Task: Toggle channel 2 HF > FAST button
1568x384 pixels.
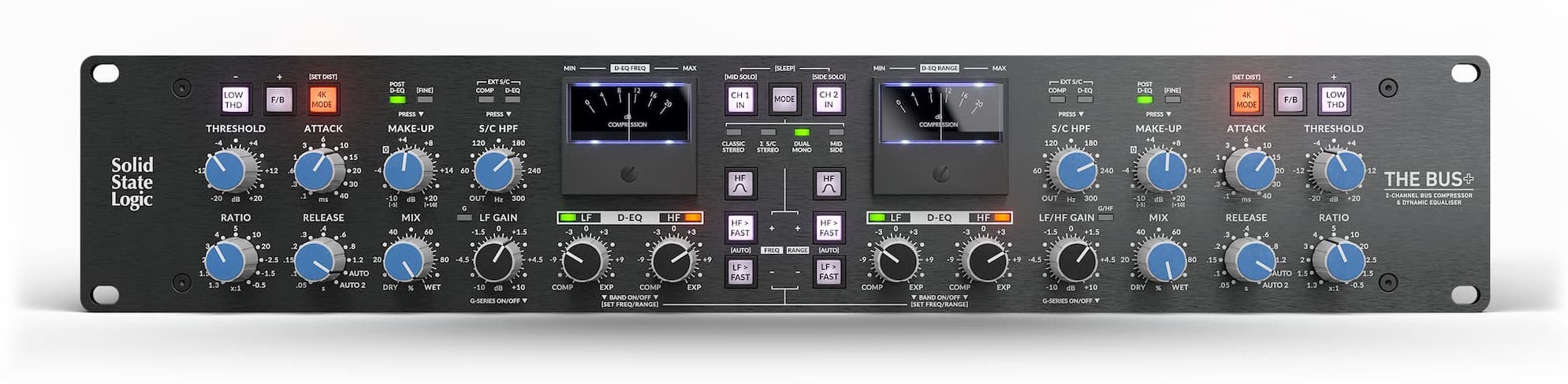Action: [x=828, y=228]
